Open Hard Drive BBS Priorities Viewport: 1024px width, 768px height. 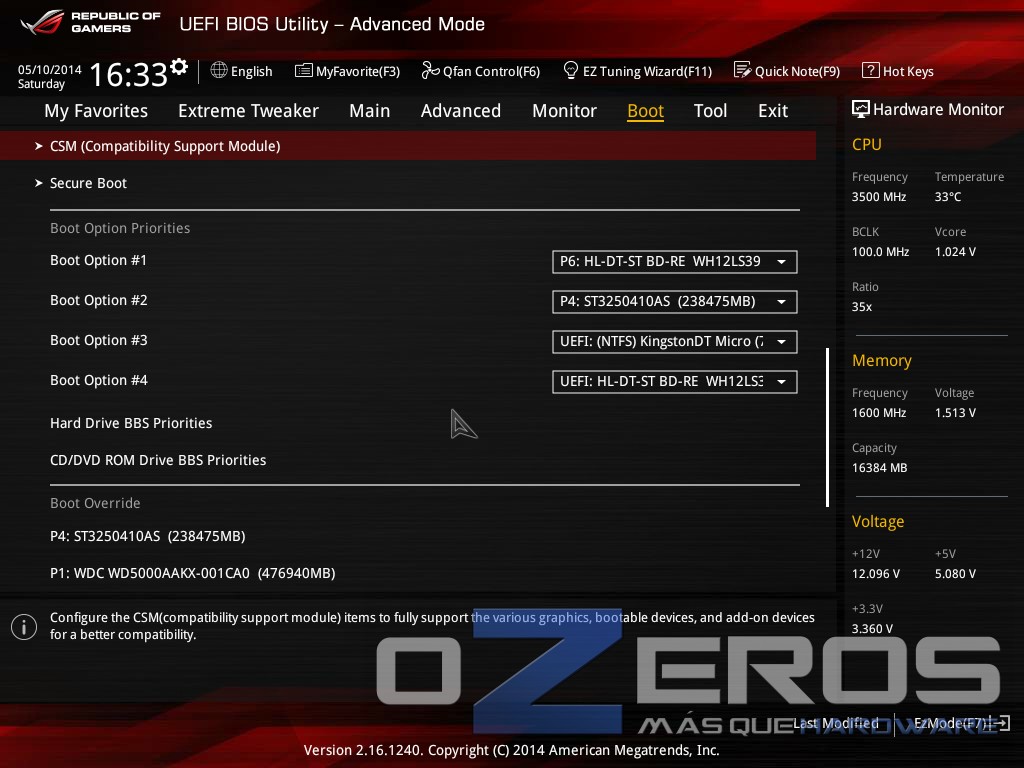tap(131, 423)
